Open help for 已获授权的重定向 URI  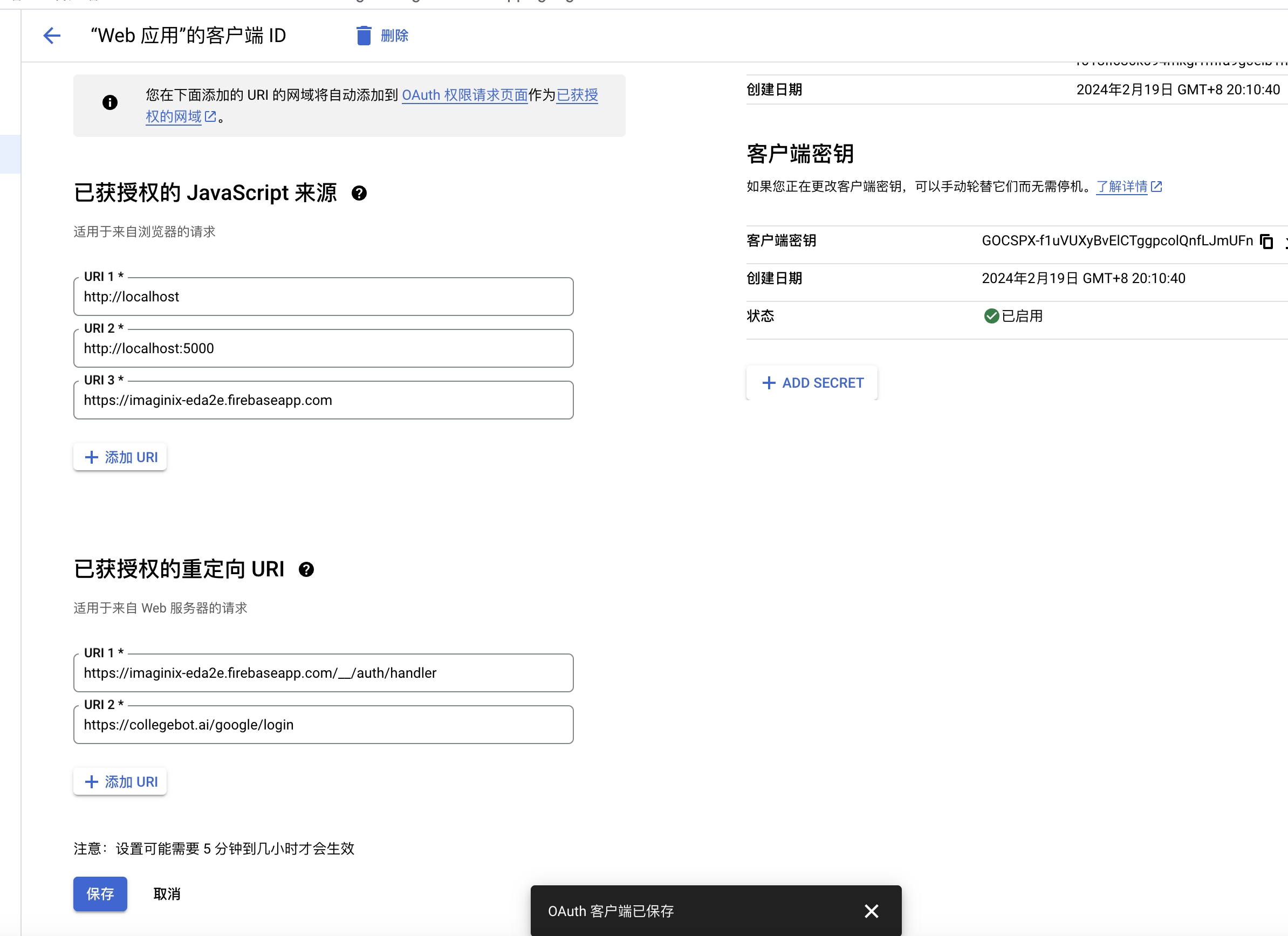tap(307, 570)
